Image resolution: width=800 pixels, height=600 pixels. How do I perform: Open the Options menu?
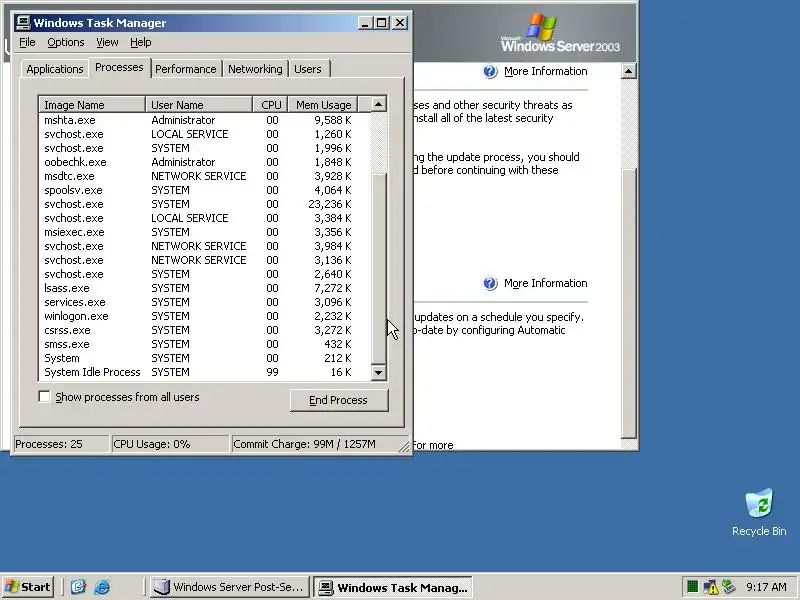tap(66, 42)
